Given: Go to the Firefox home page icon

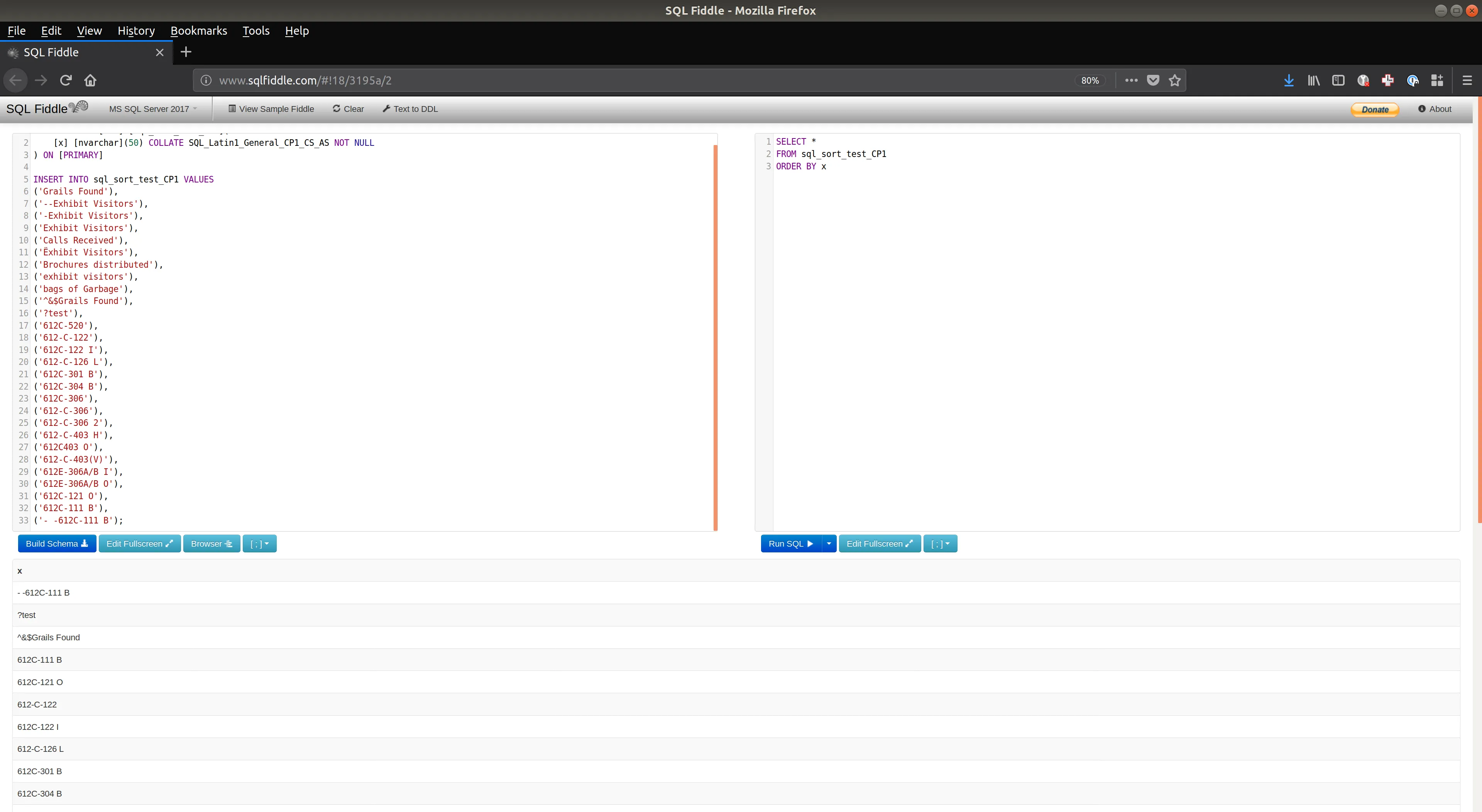Looking at the screenshot, I should (x=90, y=81).
